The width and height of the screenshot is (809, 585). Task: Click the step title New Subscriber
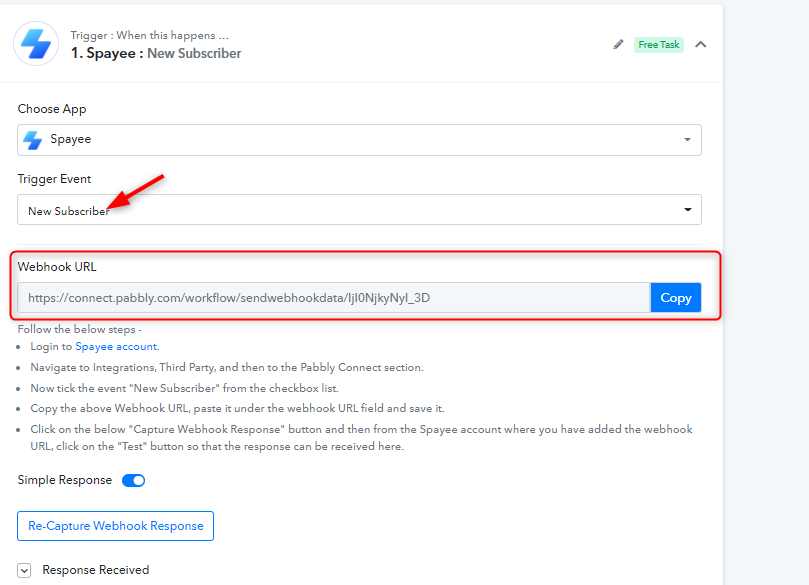pyautogui.click(x=194, y=53)
